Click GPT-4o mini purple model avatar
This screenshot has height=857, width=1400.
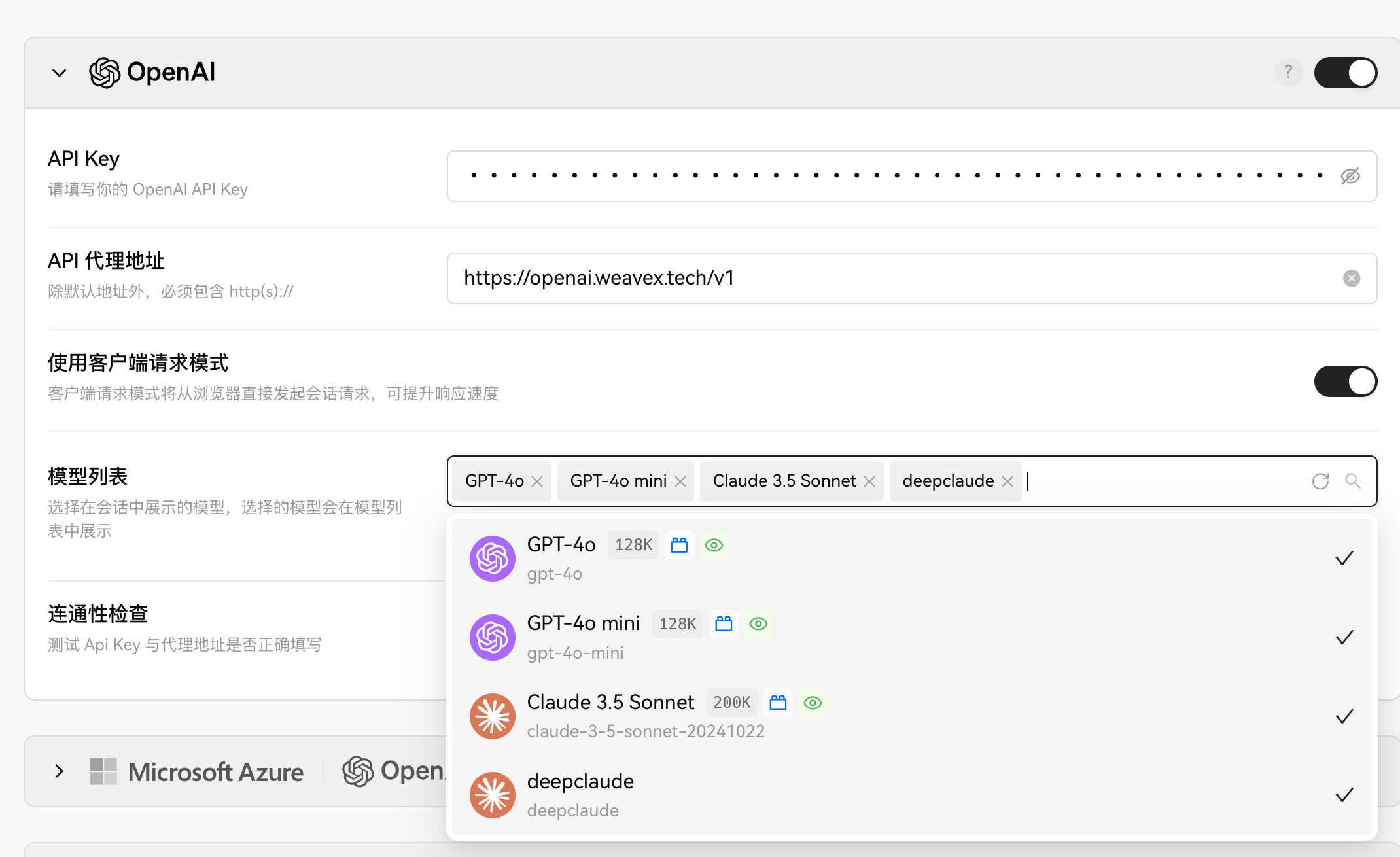[x=493, y=637]
